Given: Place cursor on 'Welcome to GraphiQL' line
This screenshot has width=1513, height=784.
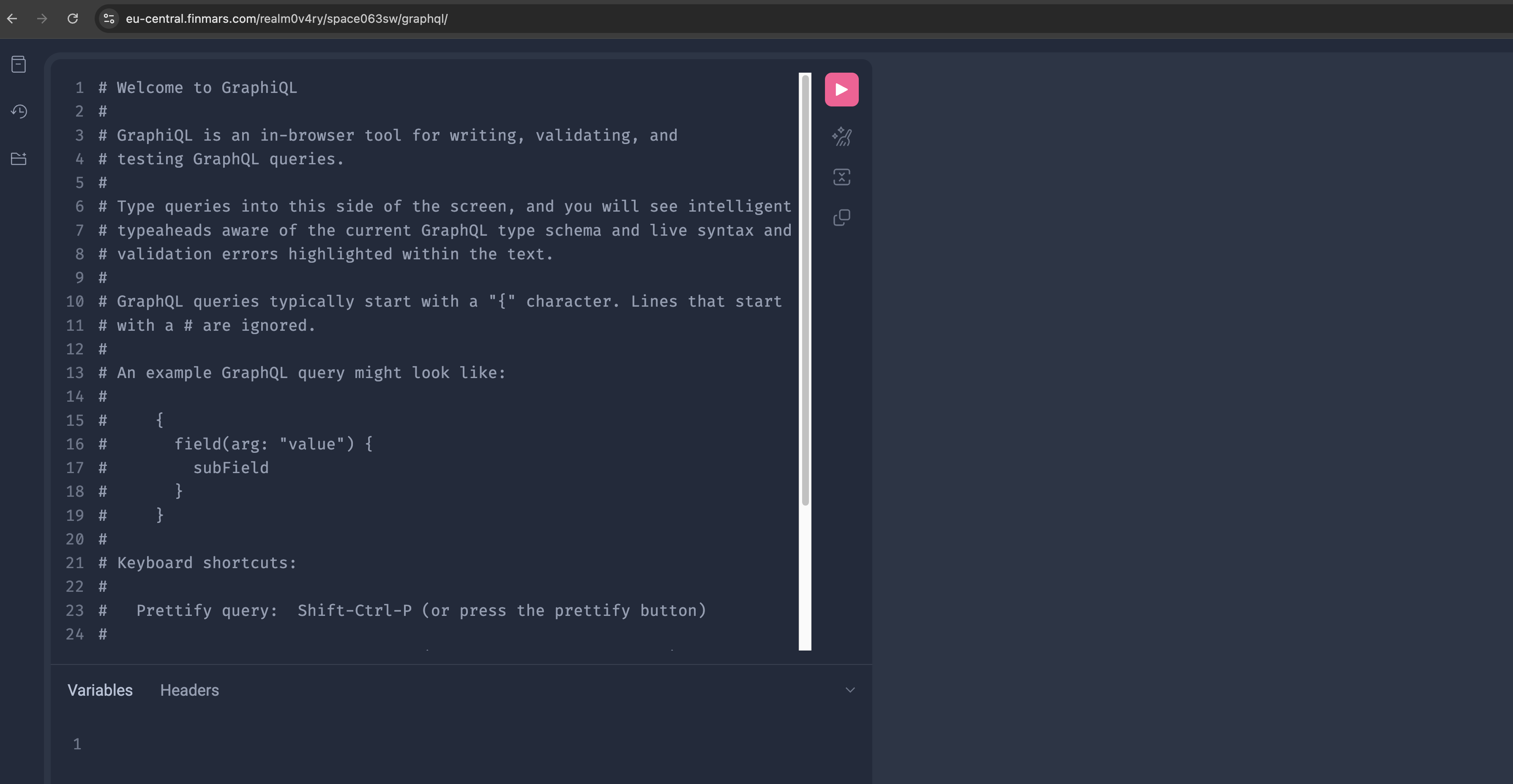Looking at the screenshot, I should point(207,88).
